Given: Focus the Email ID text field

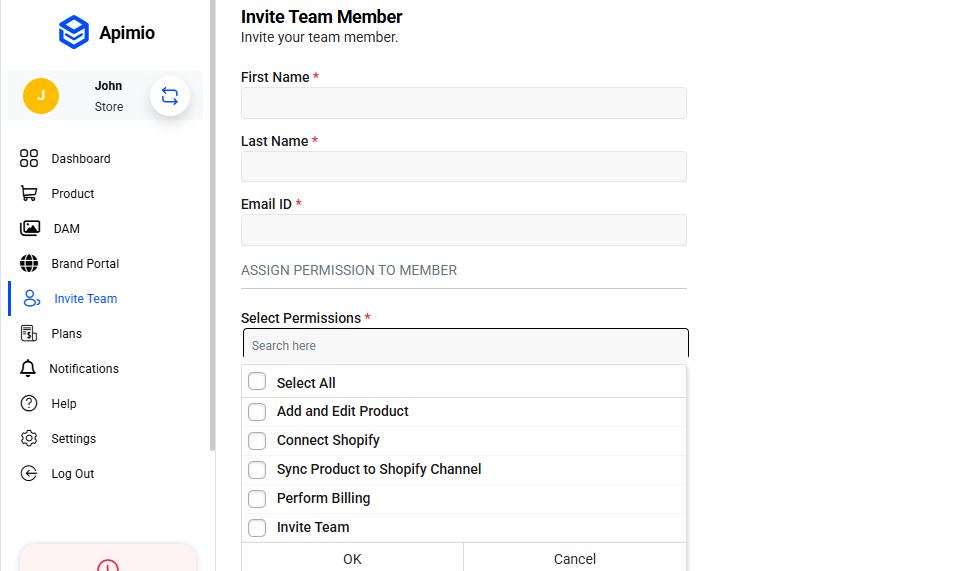Looking at the screenshot, I should click(463, 230).
